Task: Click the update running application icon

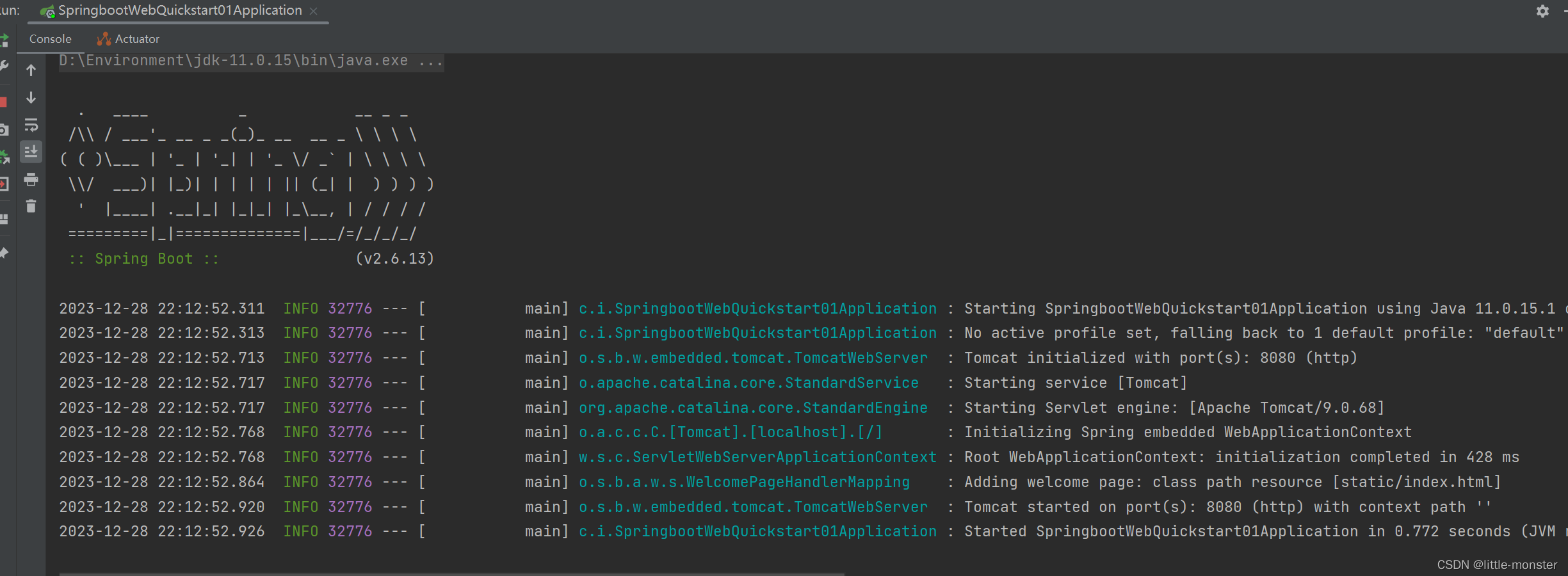Action: pyautogui.click(x=4, y=157)
